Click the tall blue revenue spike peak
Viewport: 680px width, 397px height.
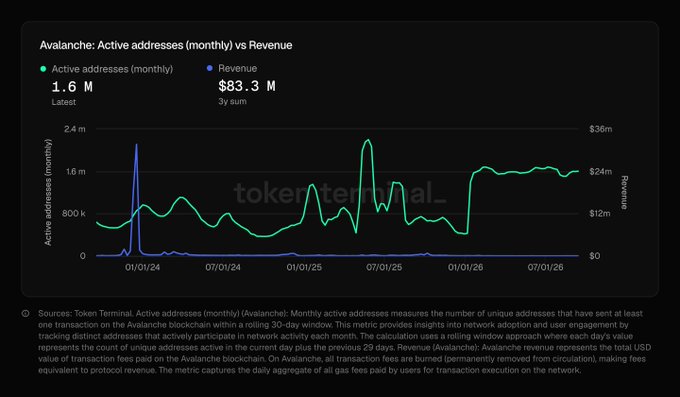point(136,145)
